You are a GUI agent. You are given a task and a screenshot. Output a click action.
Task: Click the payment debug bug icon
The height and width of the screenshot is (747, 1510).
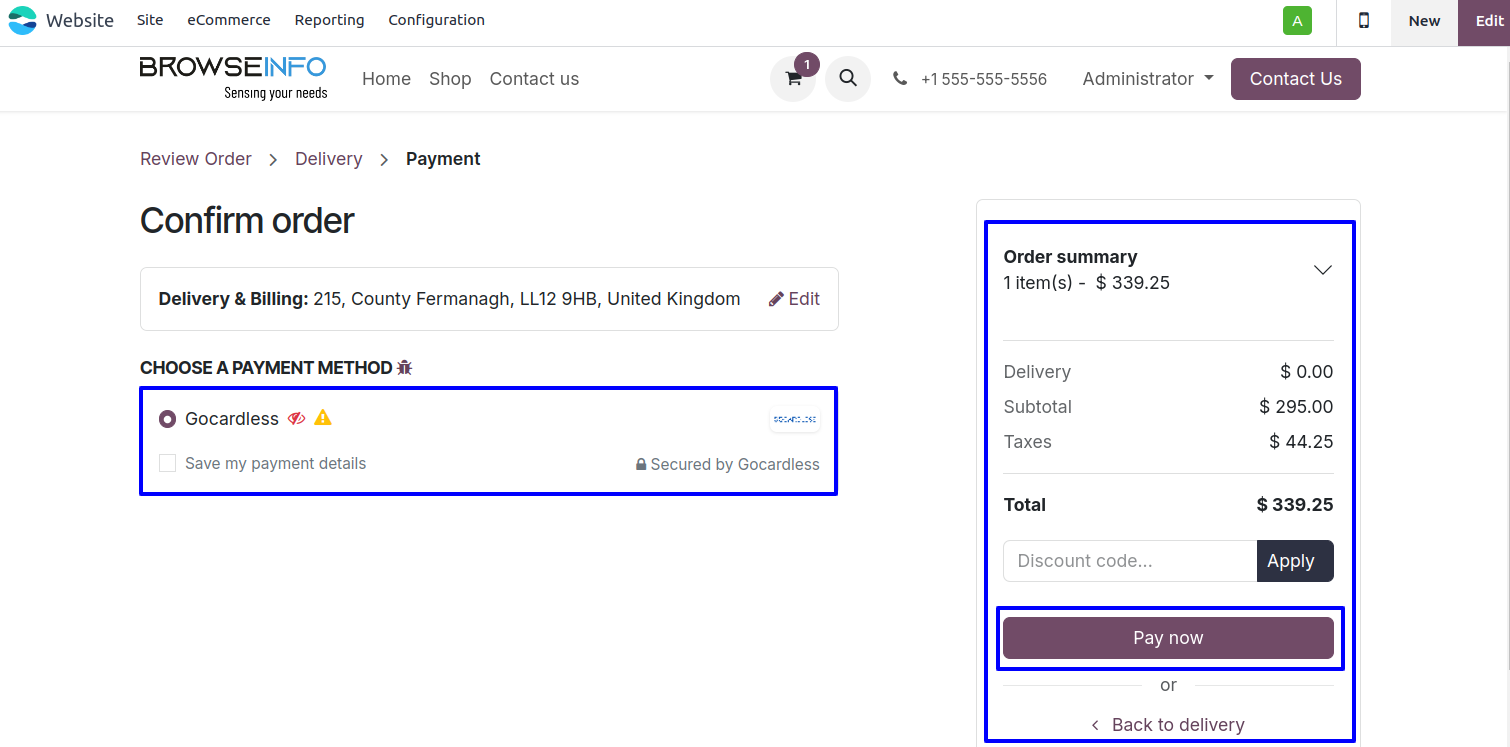tap(404, 368)
